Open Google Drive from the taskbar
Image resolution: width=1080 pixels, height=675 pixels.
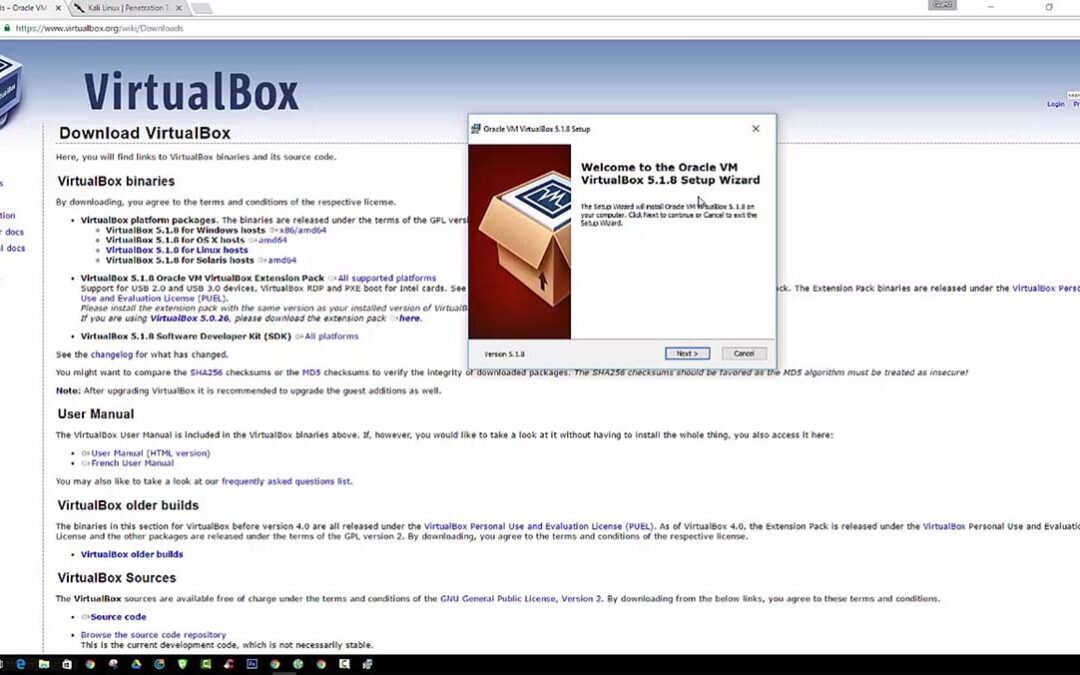(136, 663)
